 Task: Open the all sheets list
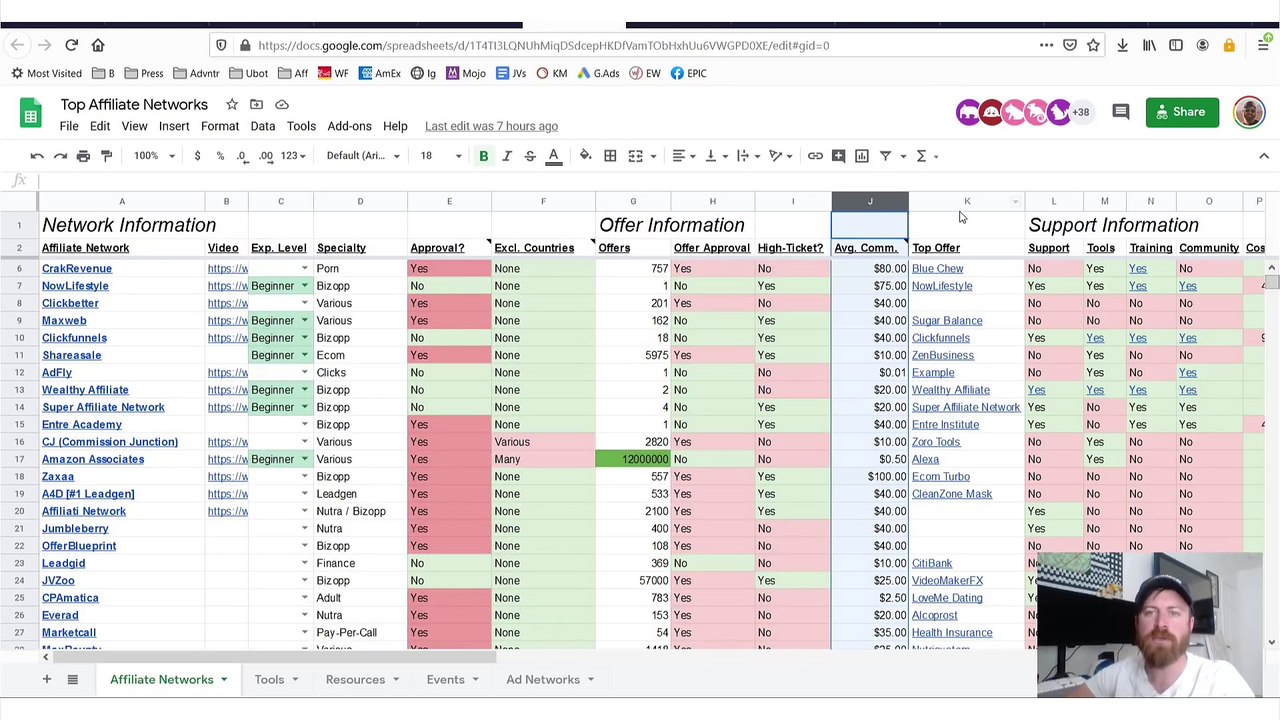72,679
